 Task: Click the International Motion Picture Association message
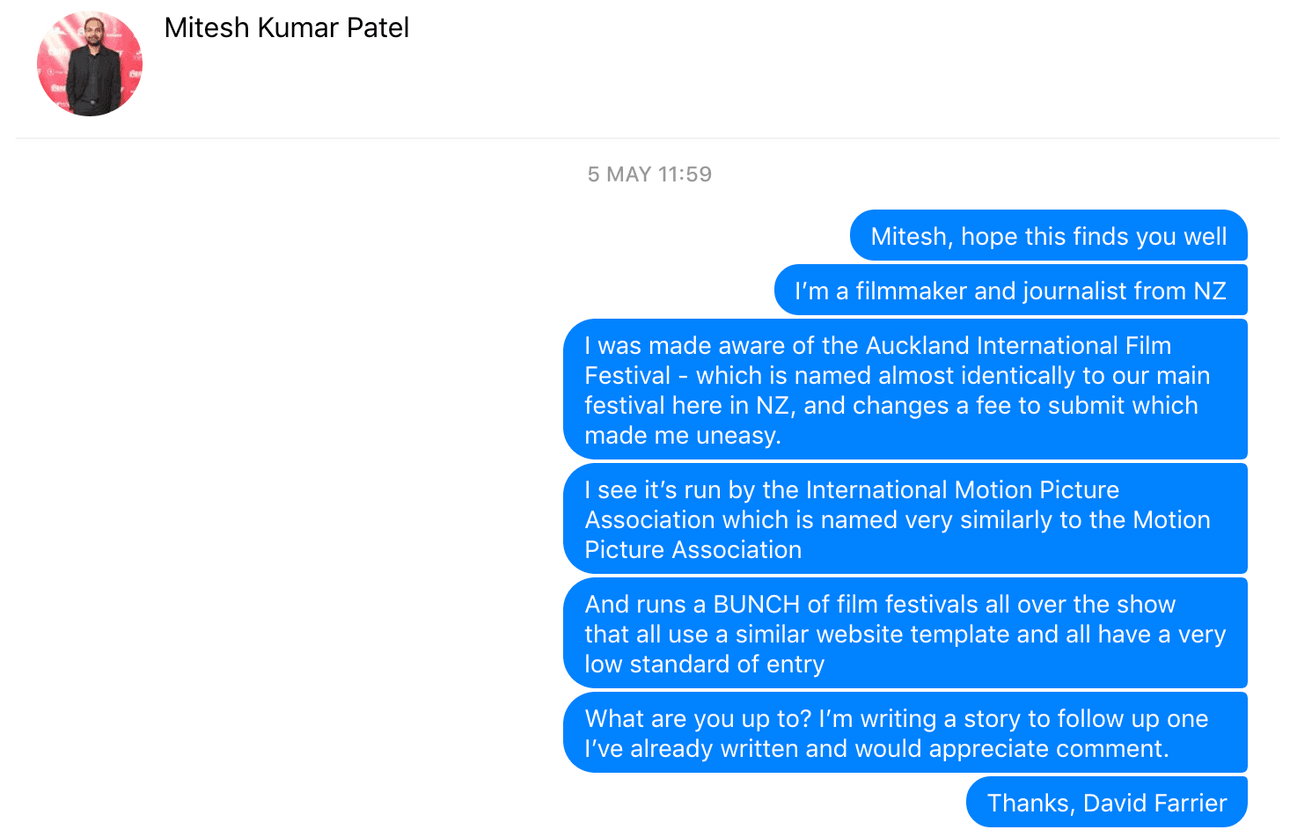(905, 518)
